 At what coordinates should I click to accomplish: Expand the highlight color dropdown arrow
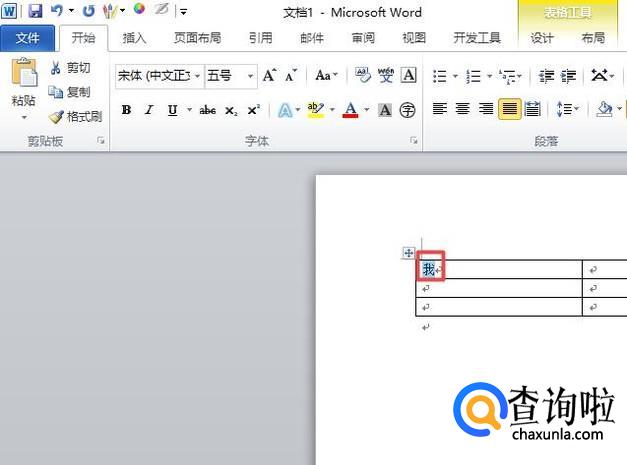332,110
